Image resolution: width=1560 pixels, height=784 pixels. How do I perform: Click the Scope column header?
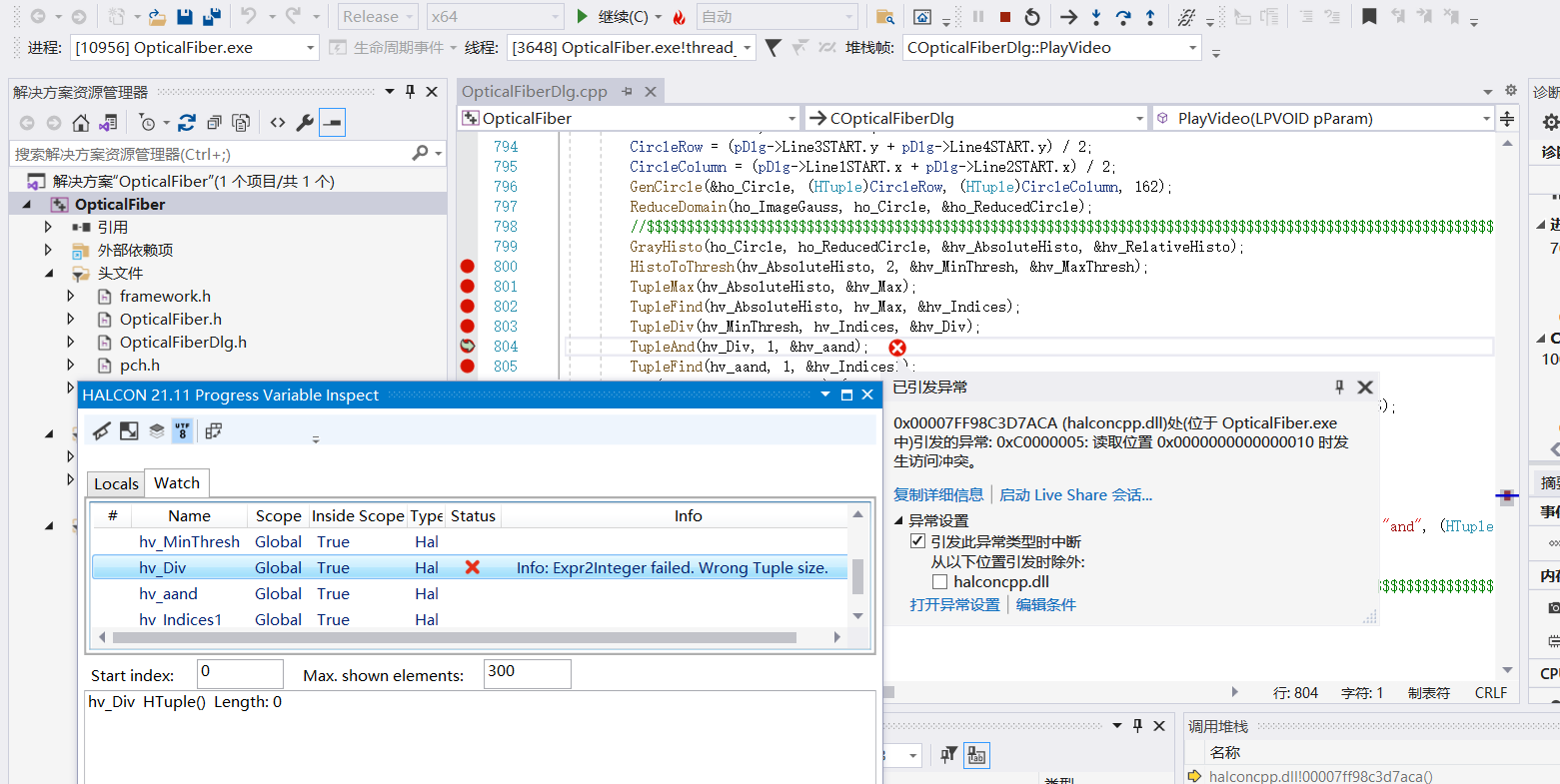pos(278,515)
